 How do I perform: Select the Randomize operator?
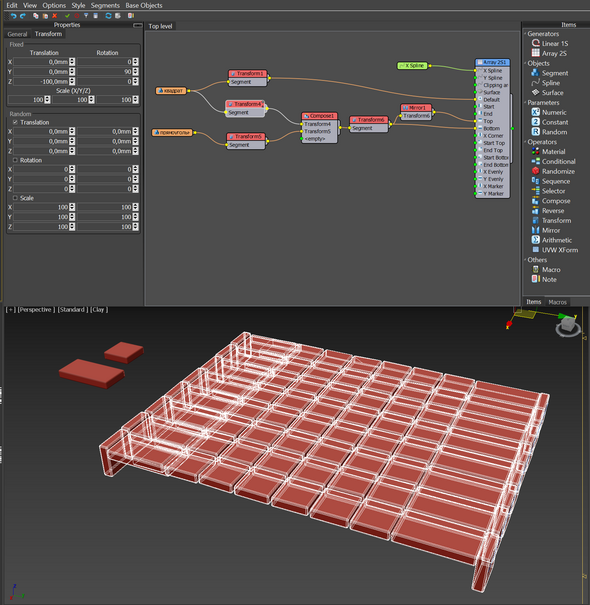[x=553, y=171]
